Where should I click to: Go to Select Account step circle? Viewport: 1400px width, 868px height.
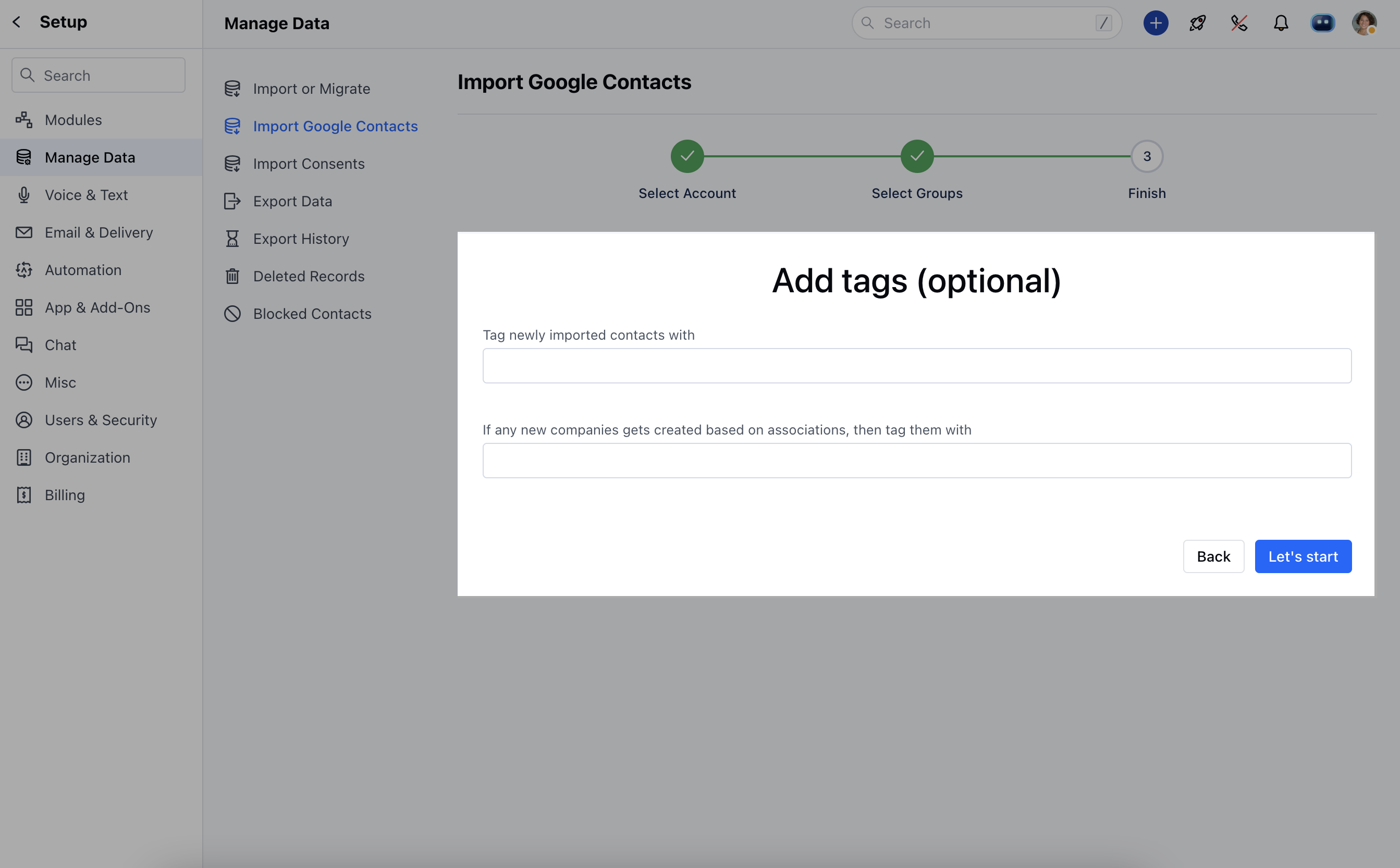[687, 156]
